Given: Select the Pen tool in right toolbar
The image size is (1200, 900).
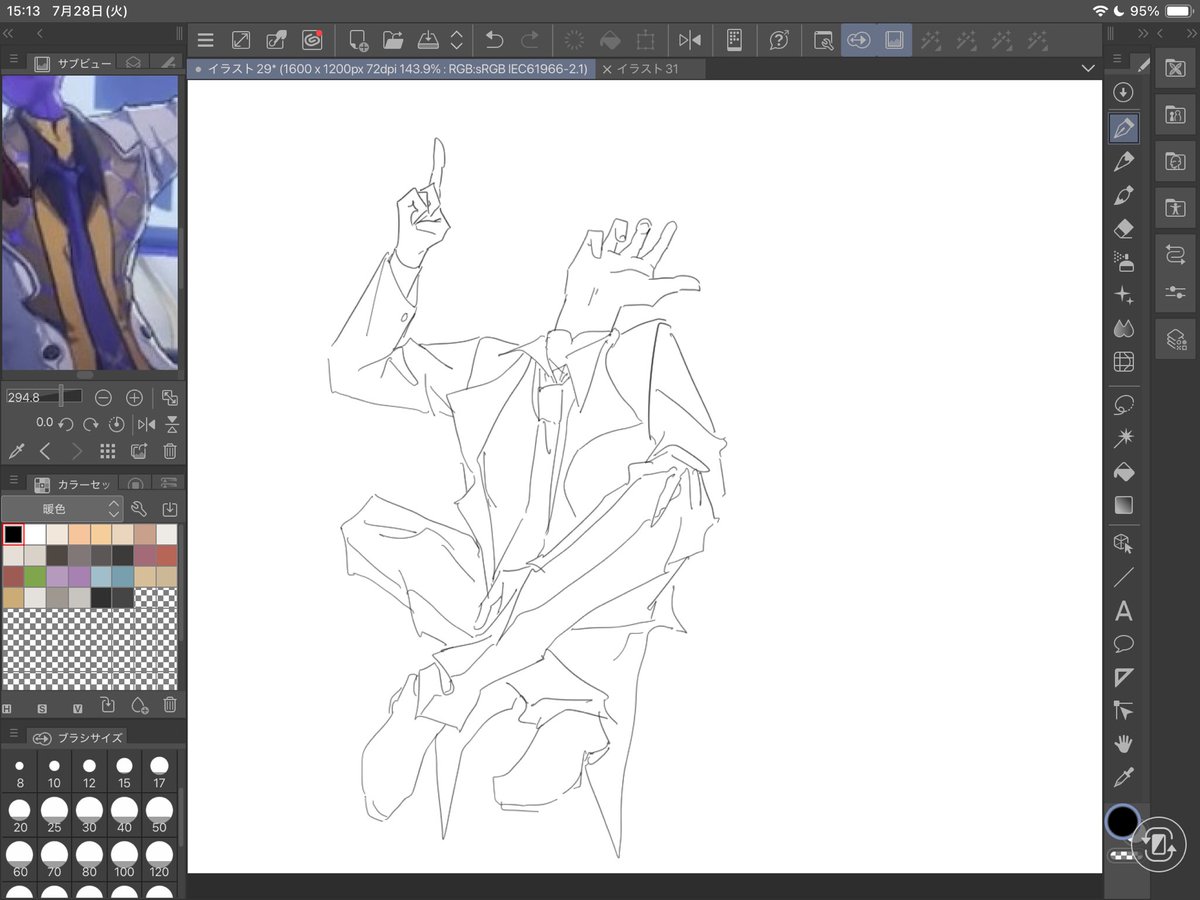Looking at the screenshot, I should point(1124,129).
